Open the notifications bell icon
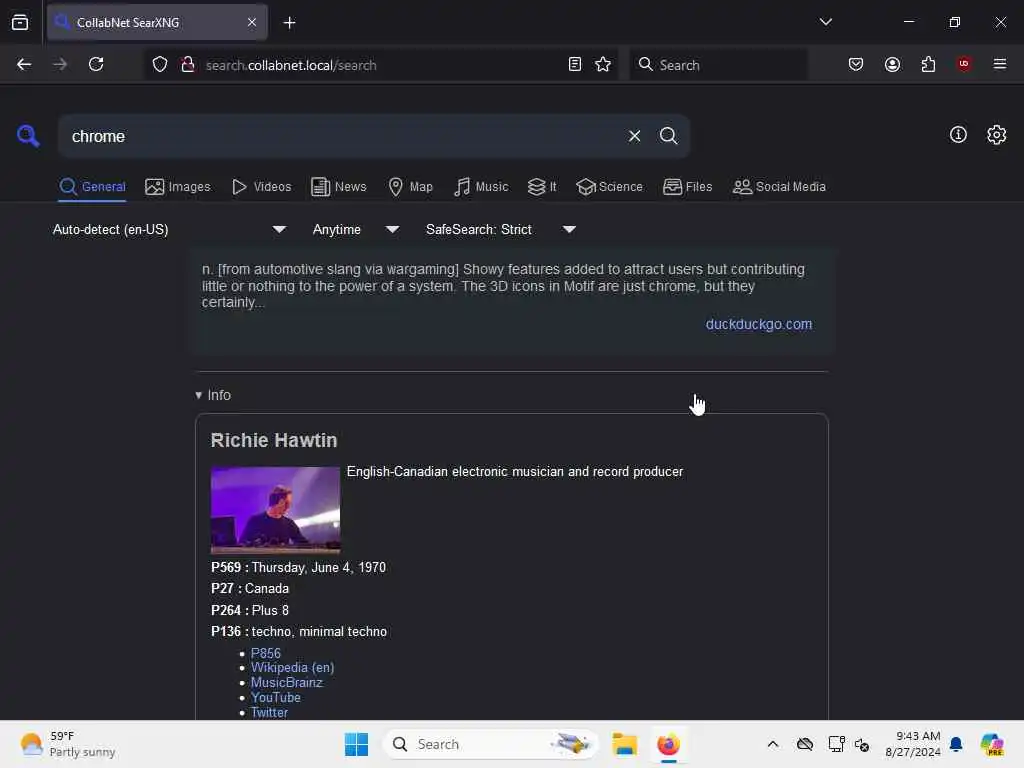This screenshot has width=1024, height=768. pyautogui.click(x=956, y=744)
